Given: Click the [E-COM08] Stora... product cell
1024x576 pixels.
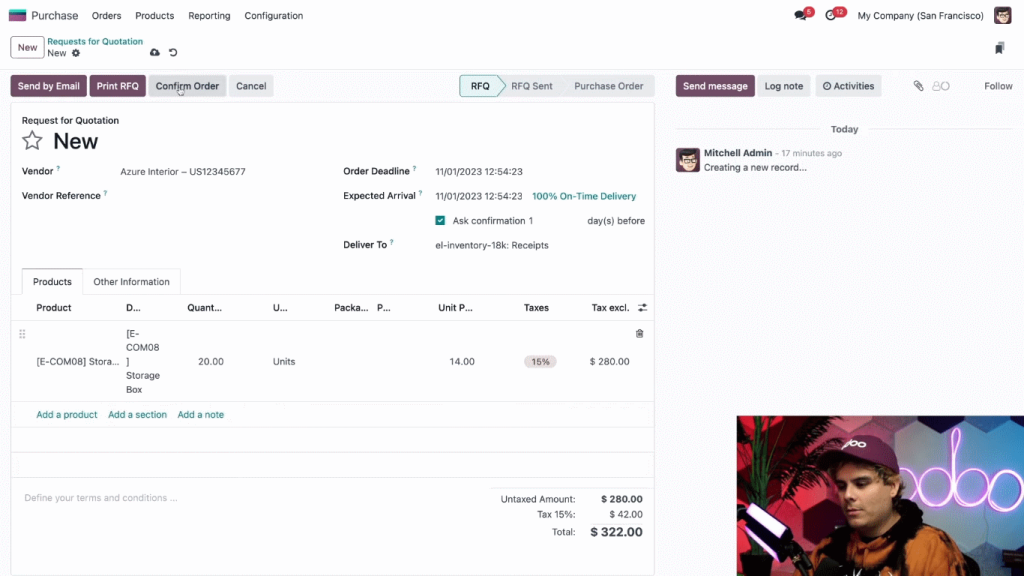Looking at the screenshot, I should [78, 361].
